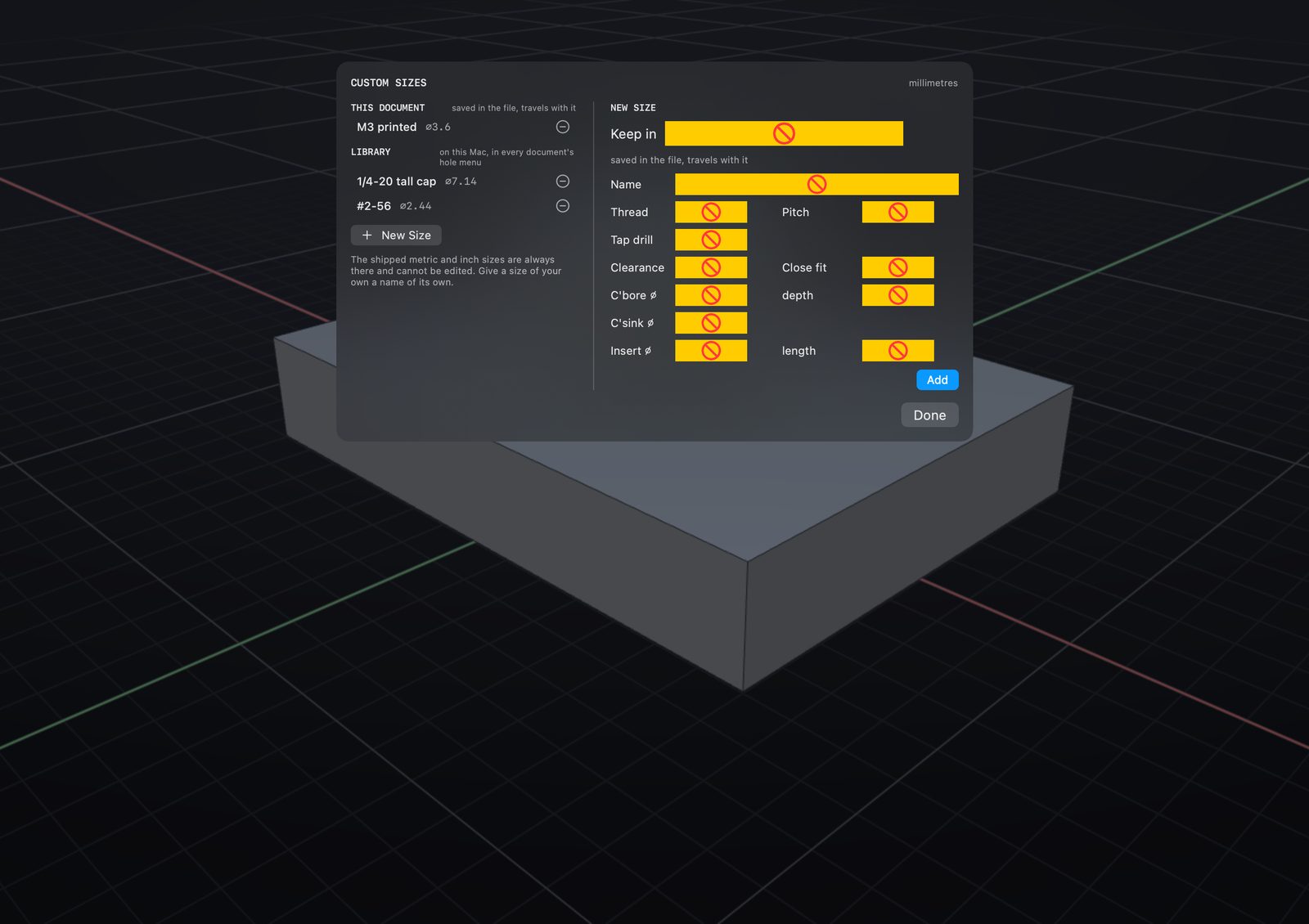Select the M3 printed row
1309x924 pixels.
tap(463, 127)
